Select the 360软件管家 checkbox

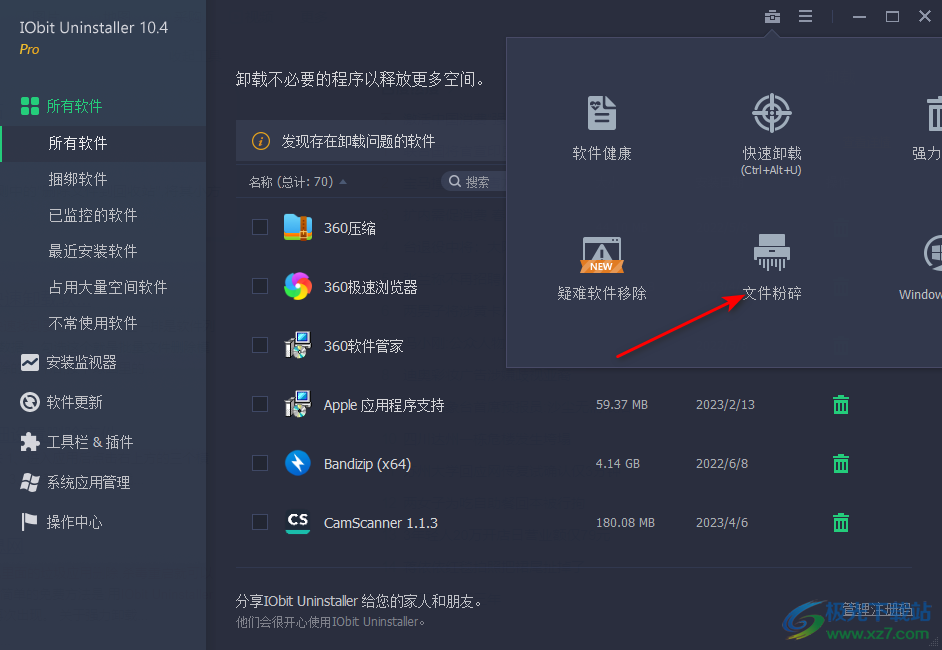tap(260, 345)
